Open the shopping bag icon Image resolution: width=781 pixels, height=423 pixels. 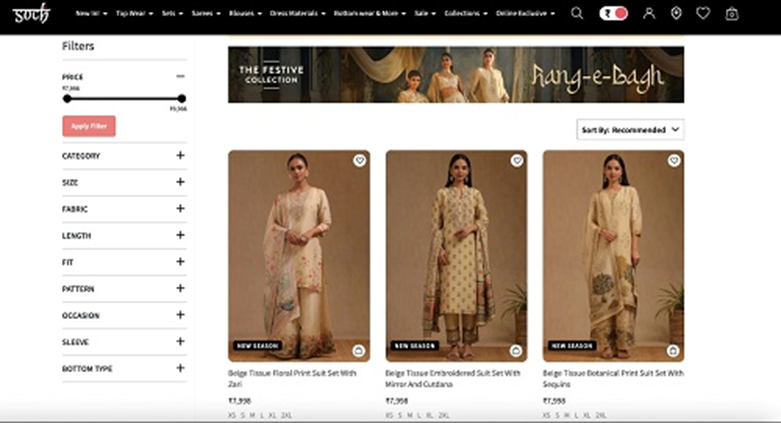732,14
